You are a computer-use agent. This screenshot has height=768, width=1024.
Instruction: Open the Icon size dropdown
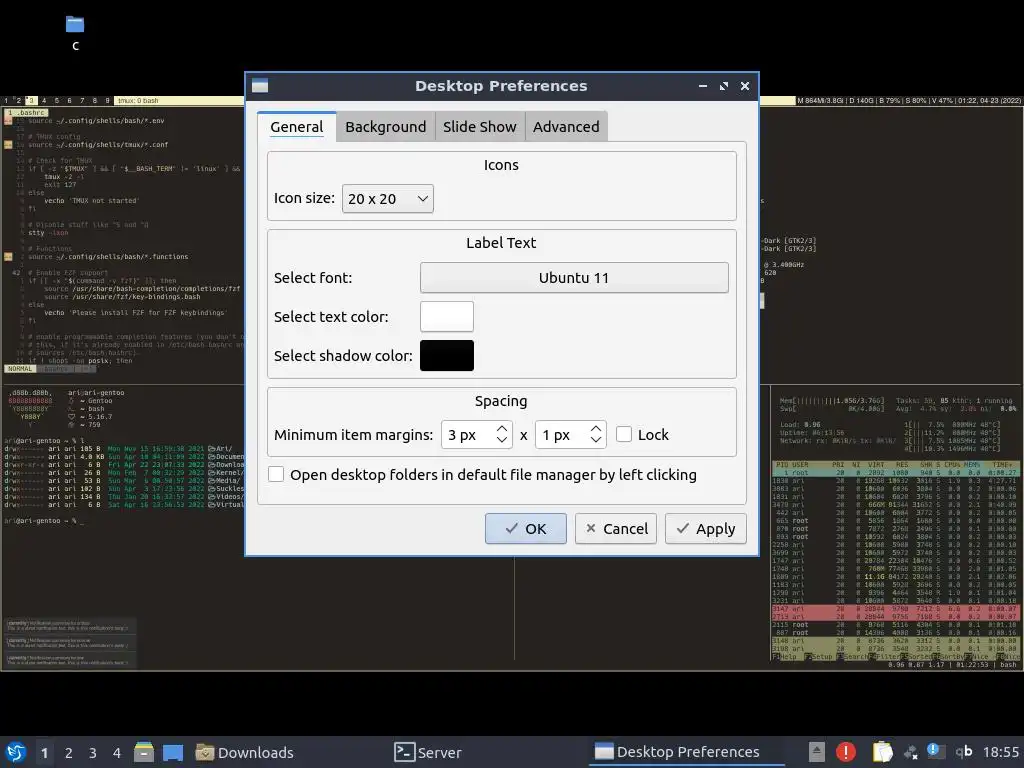click(388, 199)
